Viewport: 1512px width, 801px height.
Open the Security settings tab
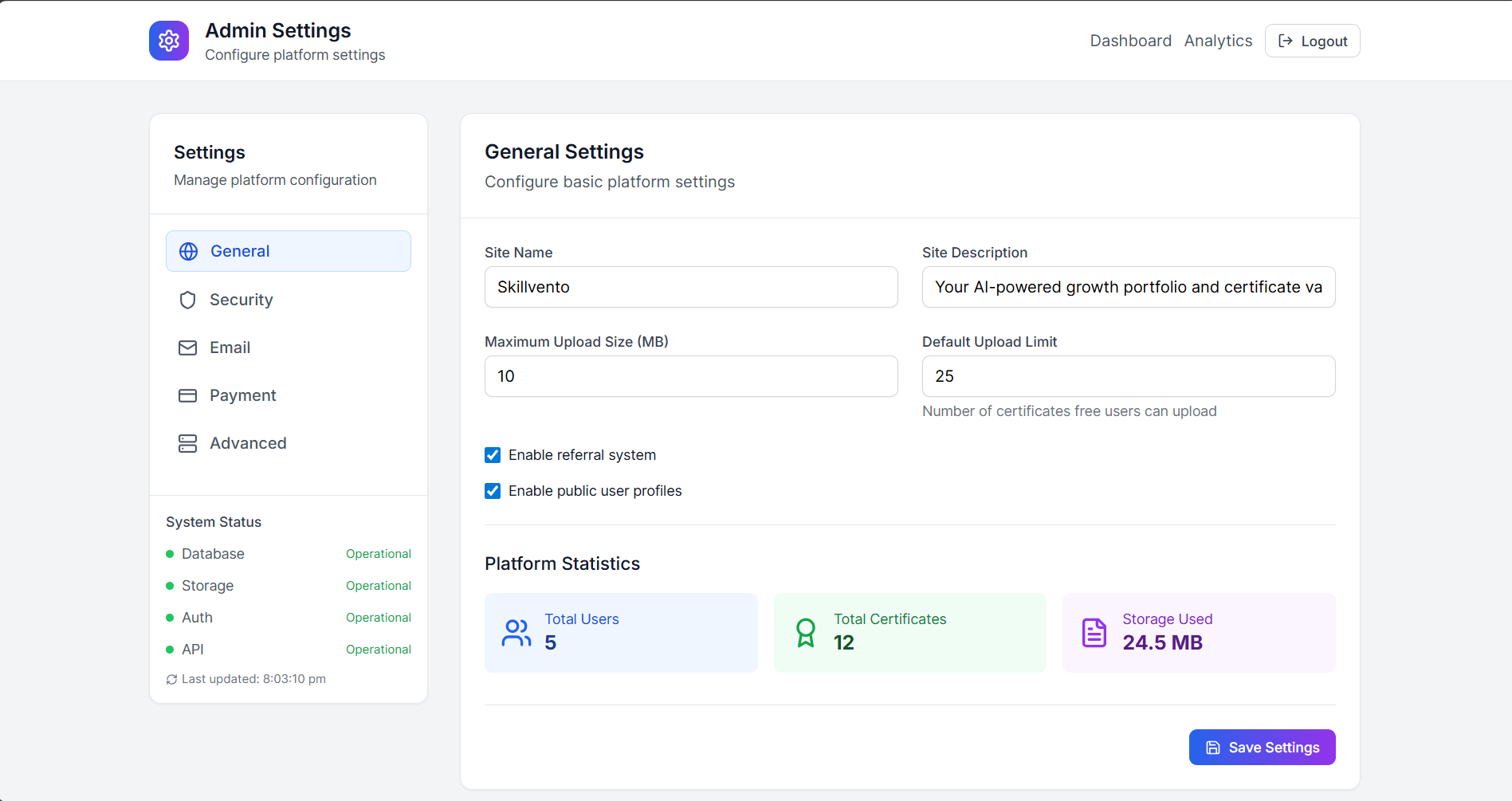pyautogui.click(x=241, y=300)
